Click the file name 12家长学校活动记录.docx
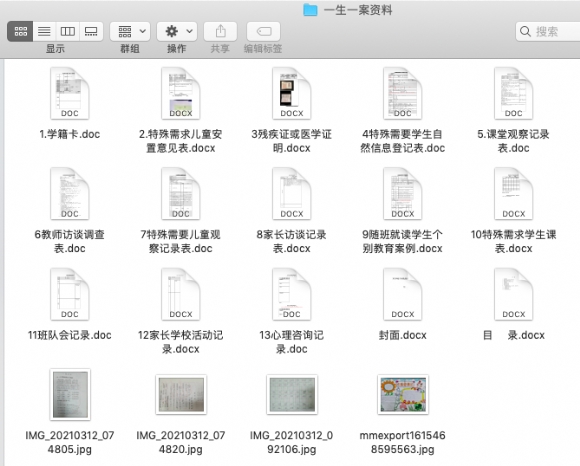This screenshot has height=466, width=580. [x=181, y=342]
